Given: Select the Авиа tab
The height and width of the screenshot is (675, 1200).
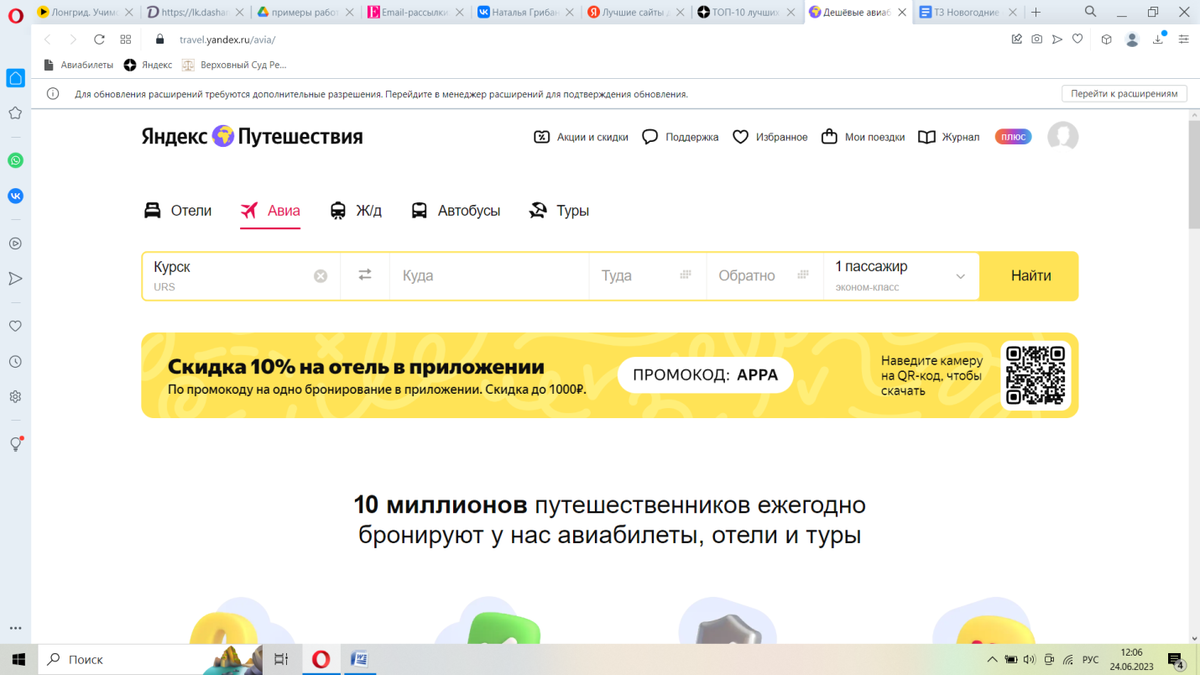Looking at the screenshot, I should (270, 211).
